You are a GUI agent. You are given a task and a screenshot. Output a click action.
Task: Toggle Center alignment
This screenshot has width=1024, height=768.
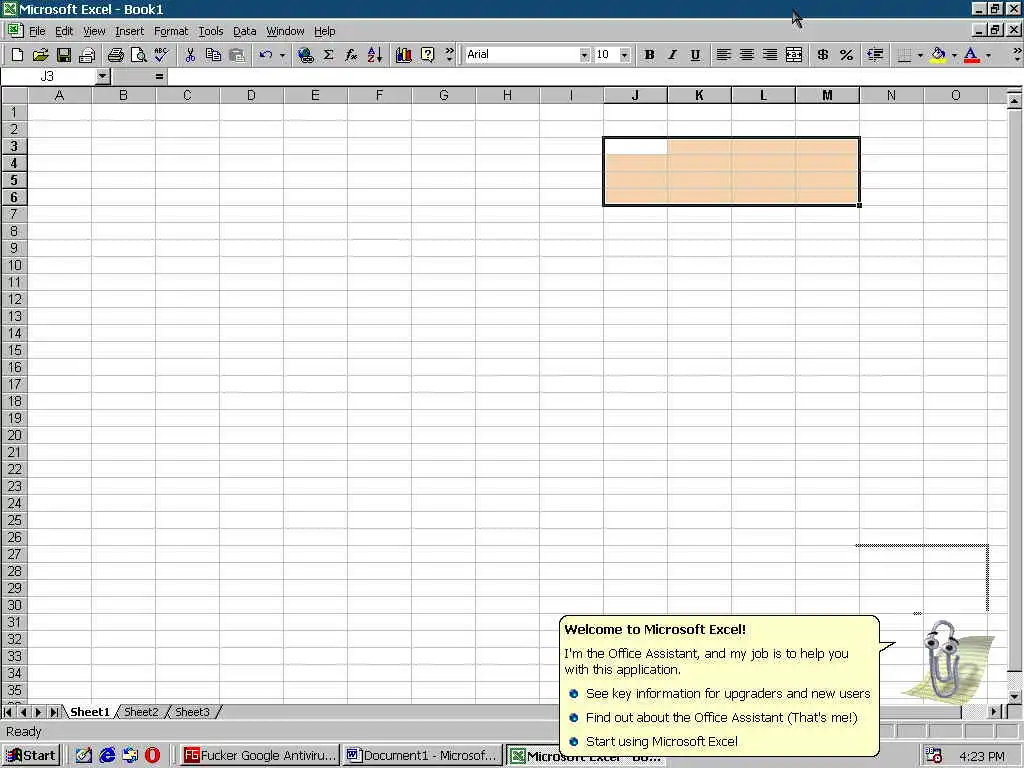pos(747,55)
